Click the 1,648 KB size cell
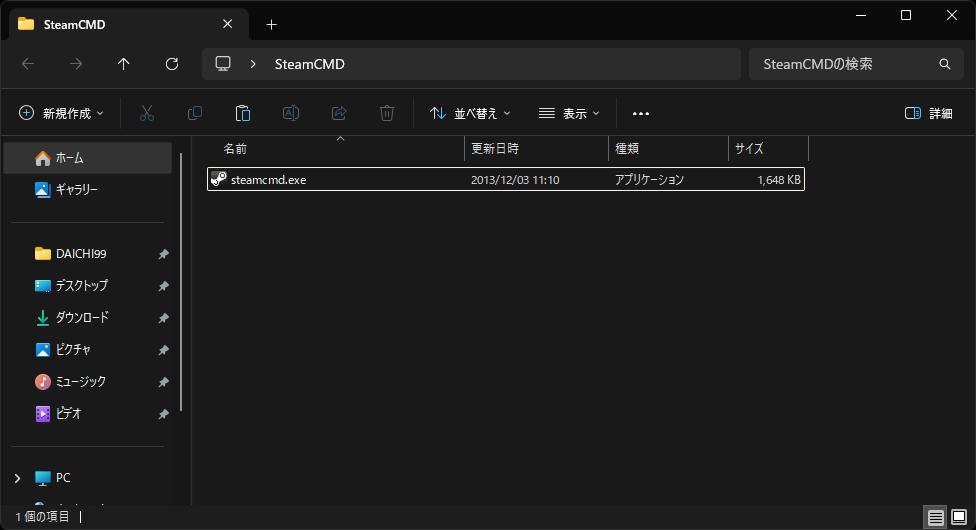Image resolution: width=976 pixels, height=530 pixels. tap(779, 180)
